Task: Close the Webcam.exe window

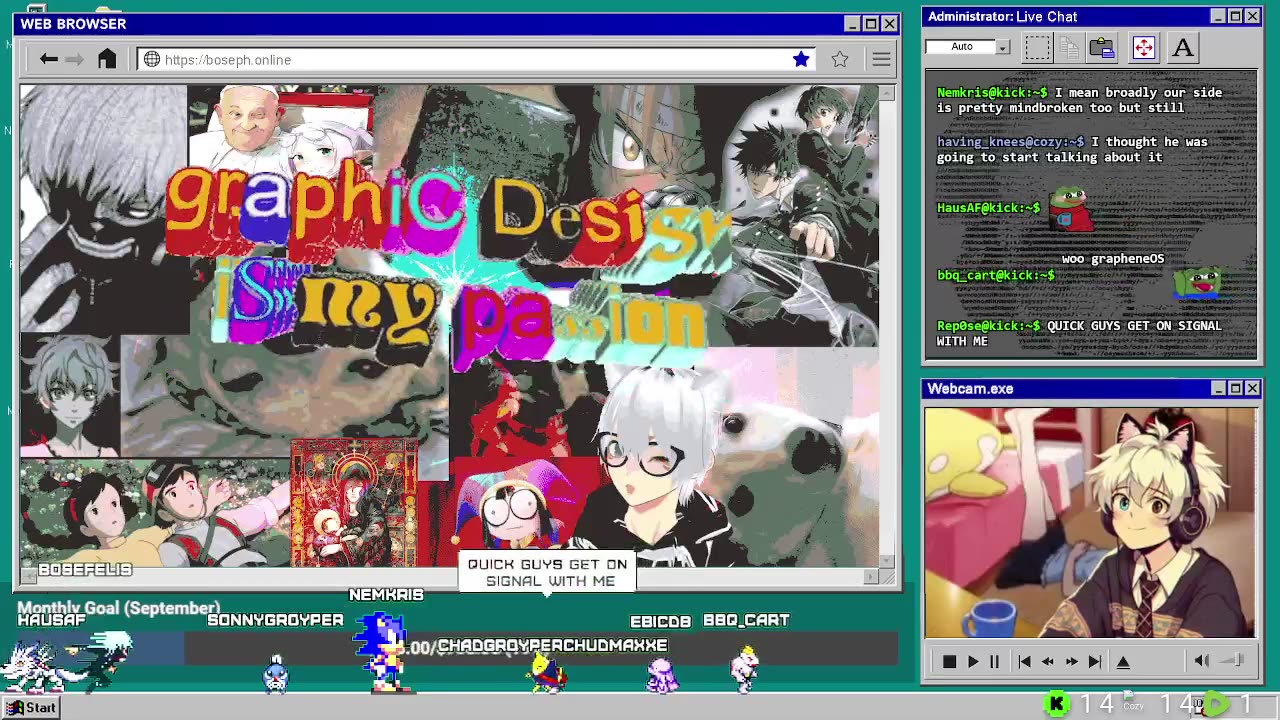Action: coord(1252,388)
